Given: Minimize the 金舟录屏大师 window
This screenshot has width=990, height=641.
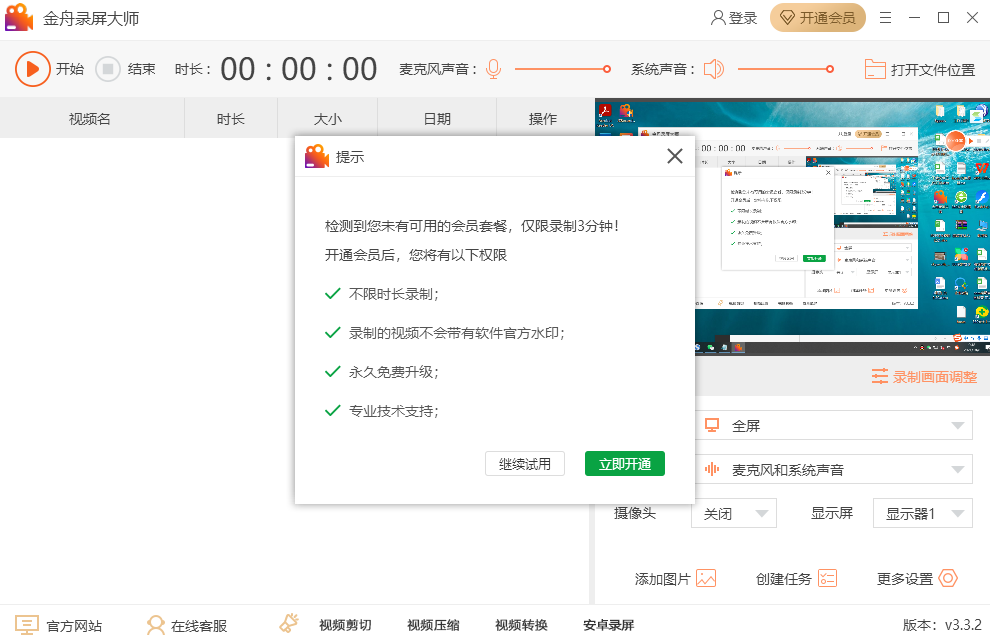Looking at the screenshot, I should click(x=914, y=18).
